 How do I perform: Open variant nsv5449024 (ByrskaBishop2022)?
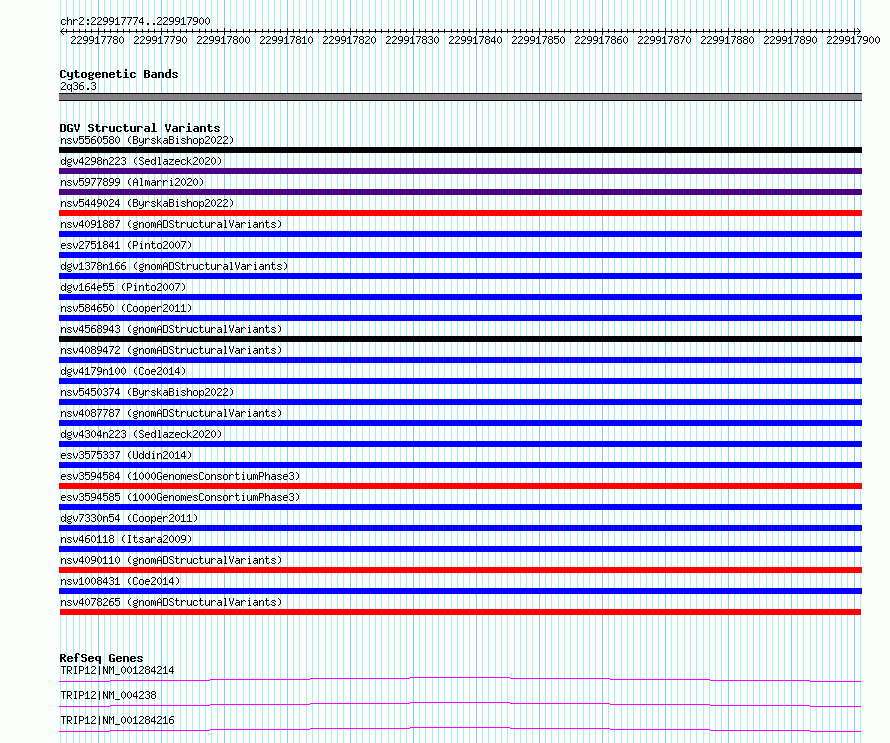pyautogui.click(x=147, y=203)
